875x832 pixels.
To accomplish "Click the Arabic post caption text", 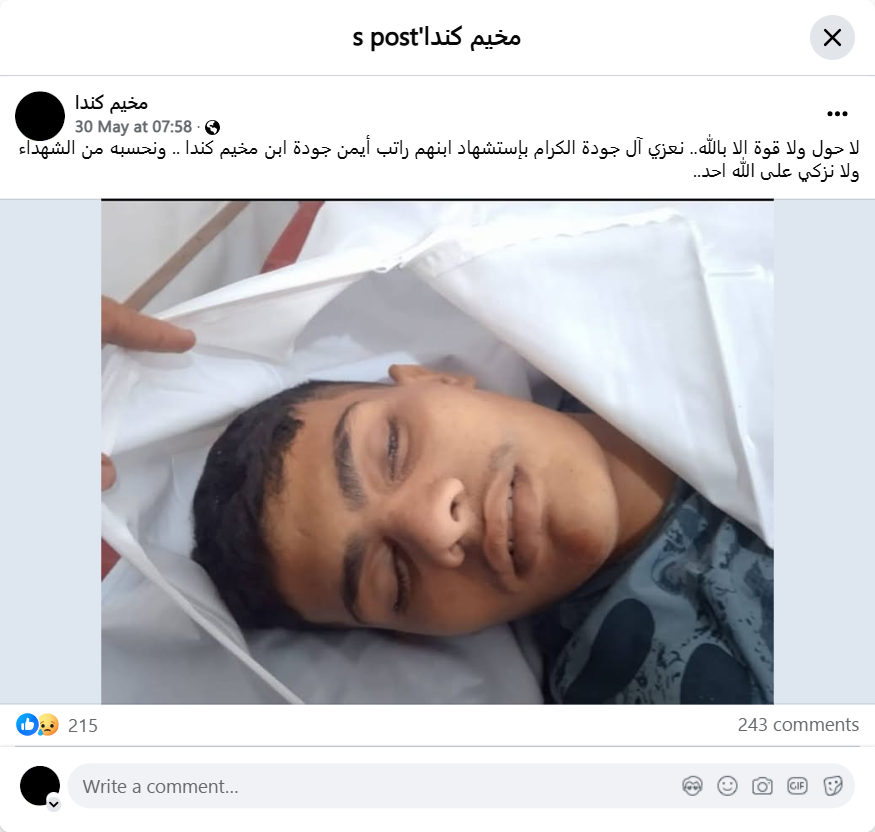I will point(439,160).
